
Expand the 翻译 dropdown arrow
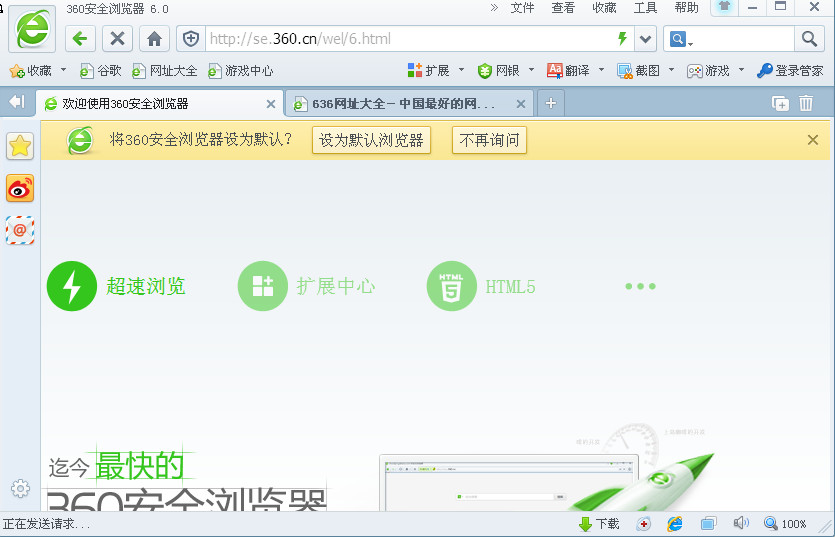(601, 70)
